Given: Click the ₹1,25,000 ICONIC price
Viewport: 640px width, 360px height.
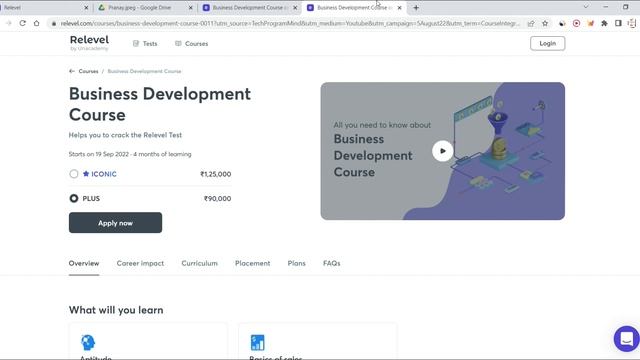Looking at the screenshot, I should [216, 174].
